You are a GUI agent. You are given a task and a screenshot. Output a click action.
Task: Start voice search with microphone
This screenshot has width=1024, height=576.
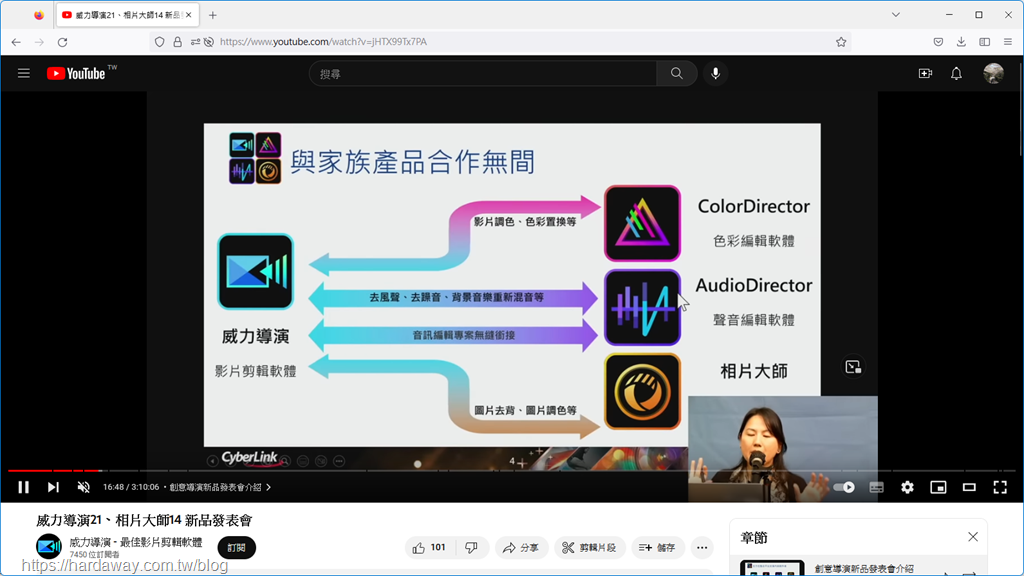716,74
